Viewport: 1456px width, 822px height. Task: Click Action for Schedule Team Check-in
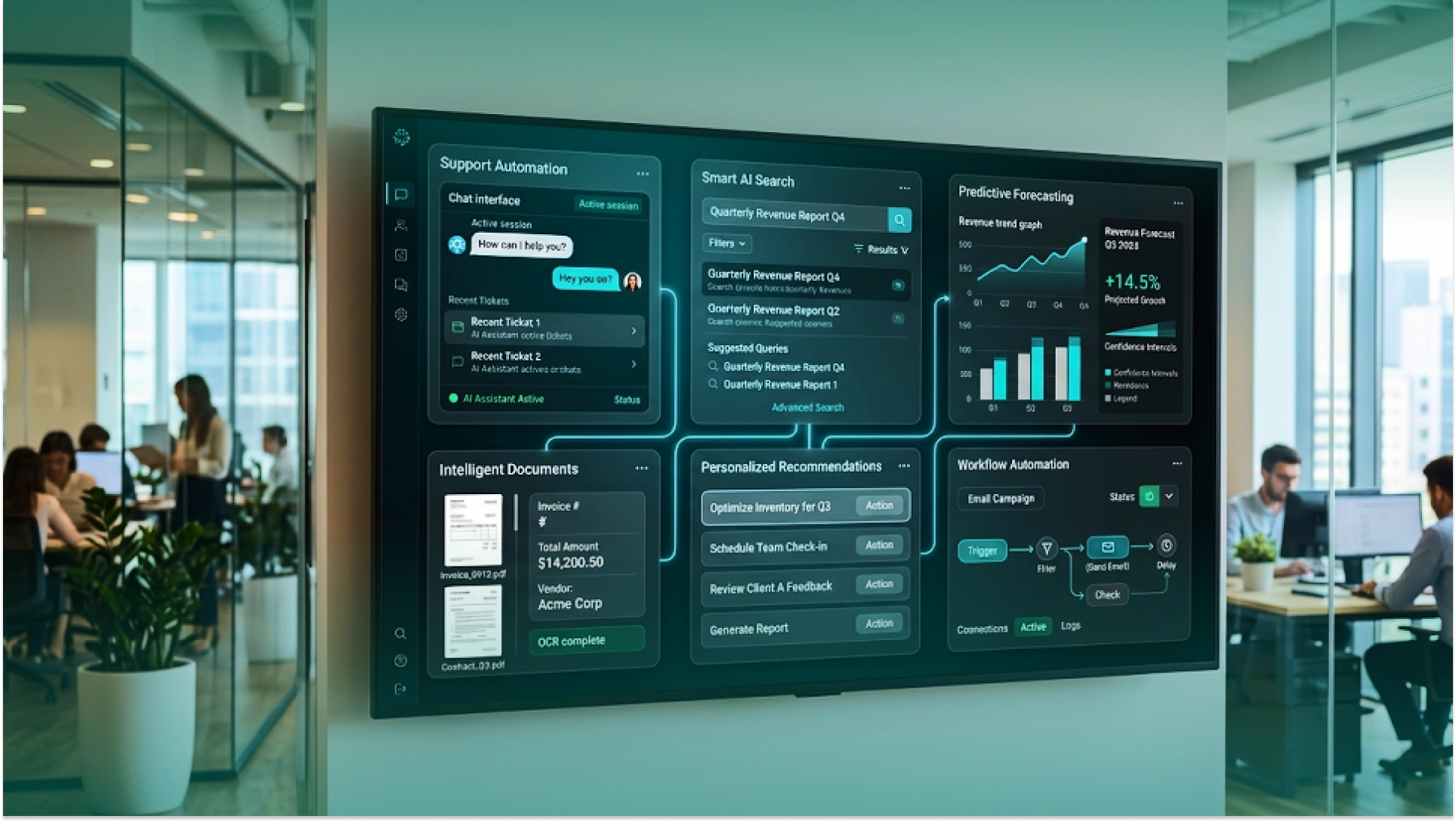pos(879,545)
